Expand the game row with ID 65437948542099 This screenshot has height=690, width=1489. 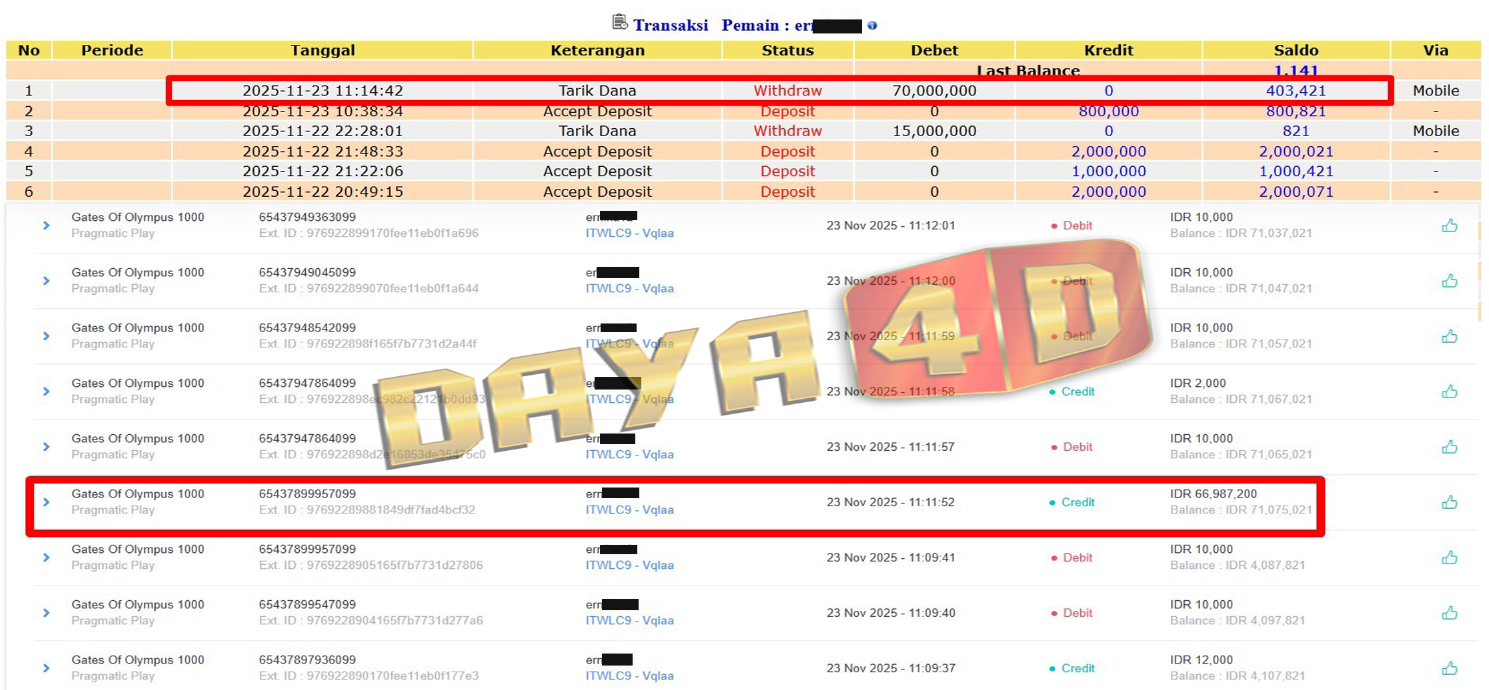tap(46, 336)
